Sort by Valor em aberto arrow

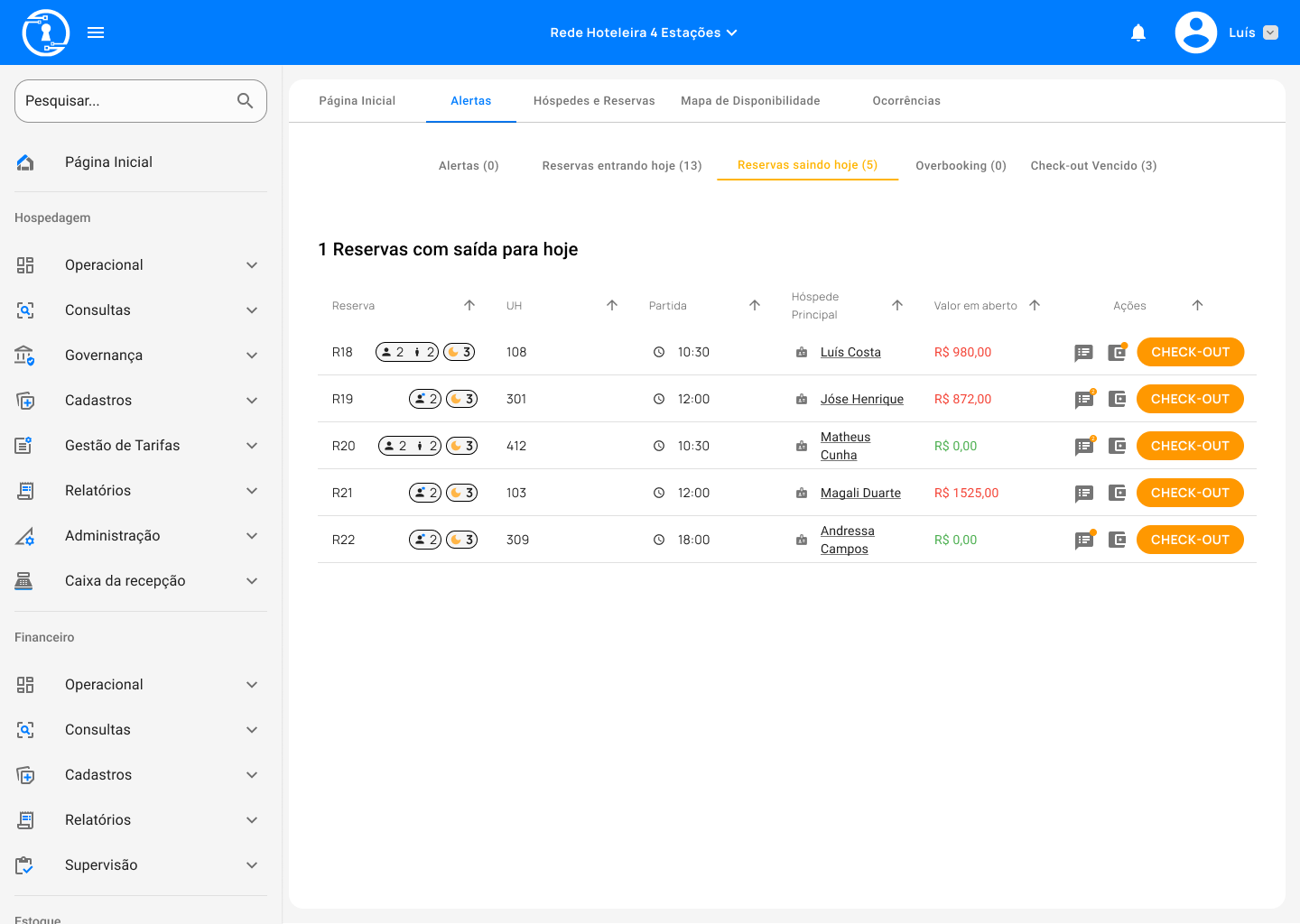click(x=1035, y=306)
